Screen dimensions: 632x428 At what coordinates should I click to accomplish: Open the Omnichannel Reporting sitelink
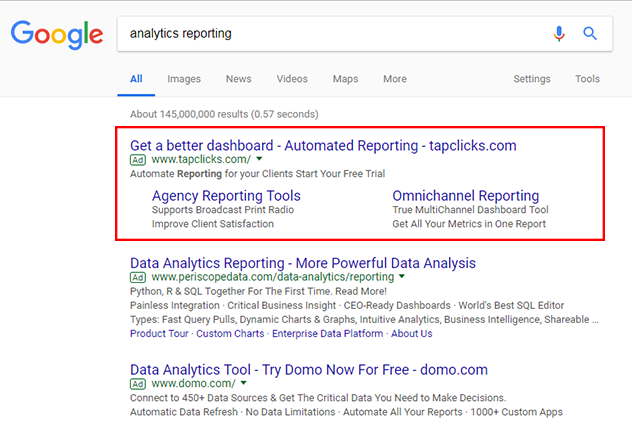[466, 196]
